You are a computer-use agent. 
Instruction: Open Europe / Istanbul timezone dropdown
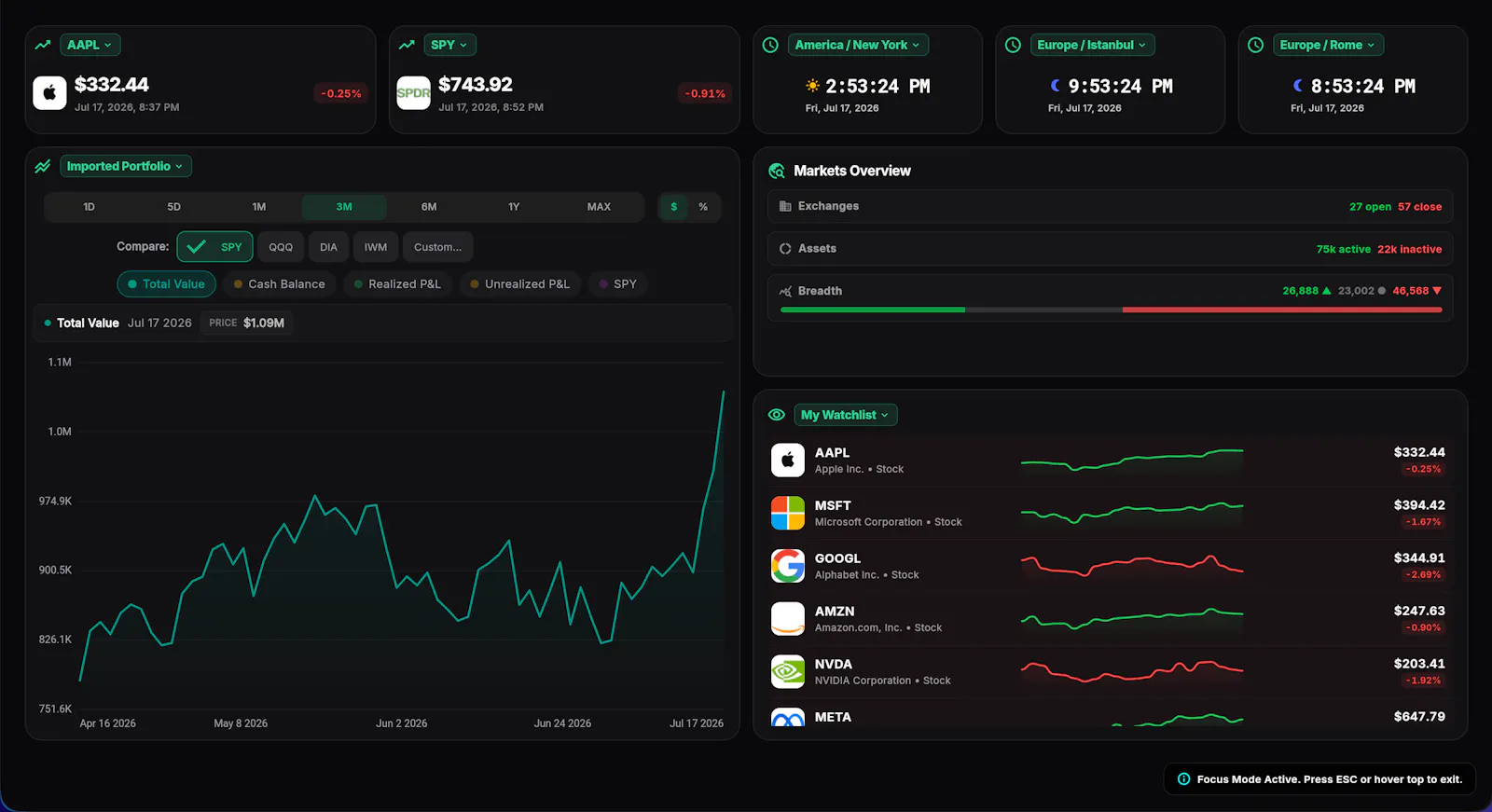1093,45
